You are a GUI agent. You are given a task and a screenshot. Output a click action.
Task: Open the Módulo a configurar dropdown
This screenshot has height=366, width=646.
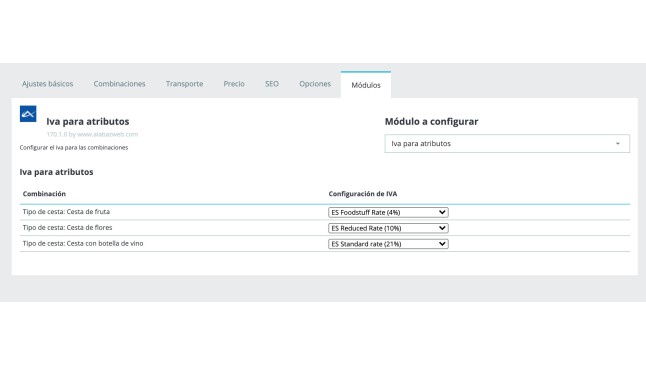(507, 143)
